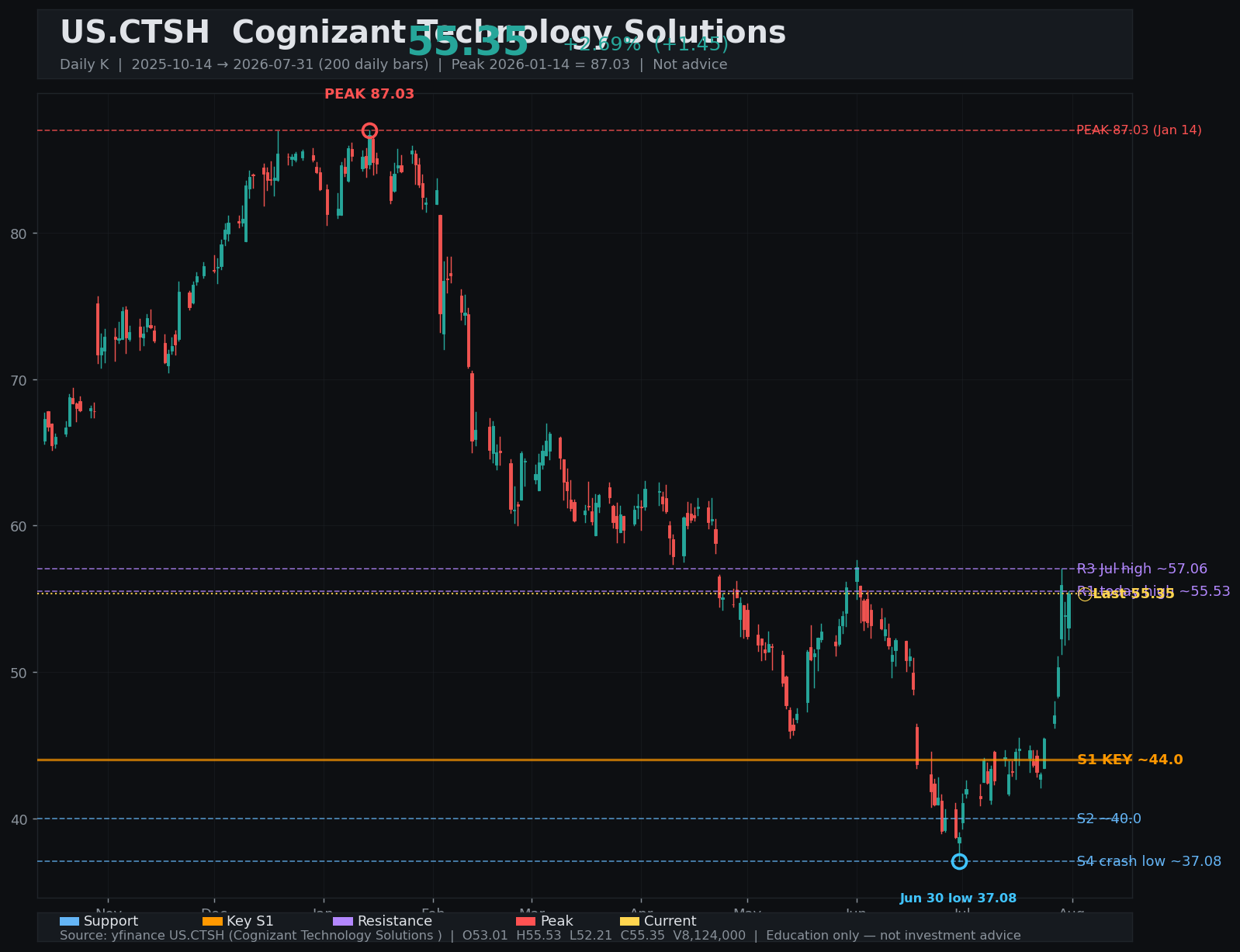
Task: Click the "Peak" legend label
Action: (x=556, y=921)
